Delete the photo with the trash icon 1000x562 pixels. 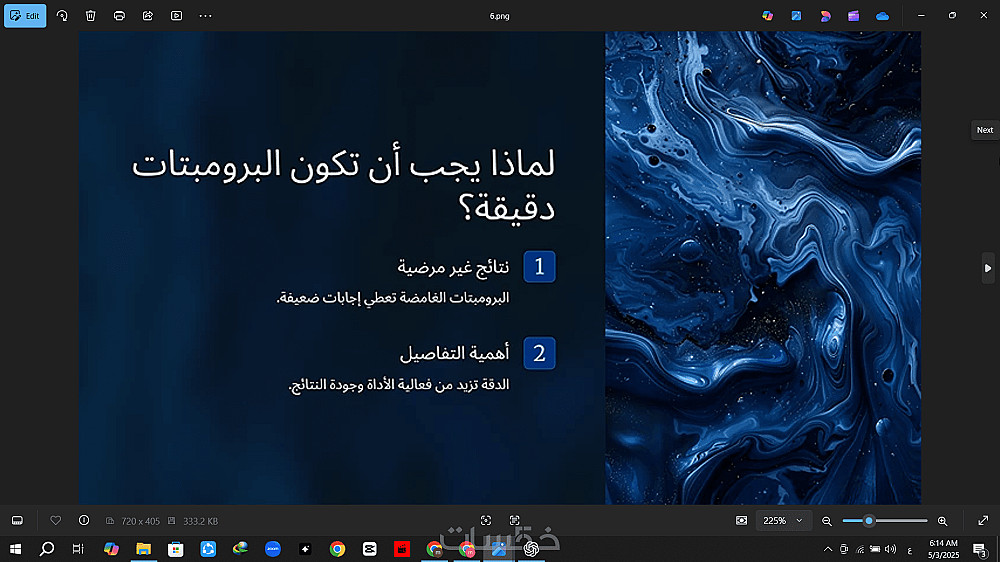click(91, 16)
